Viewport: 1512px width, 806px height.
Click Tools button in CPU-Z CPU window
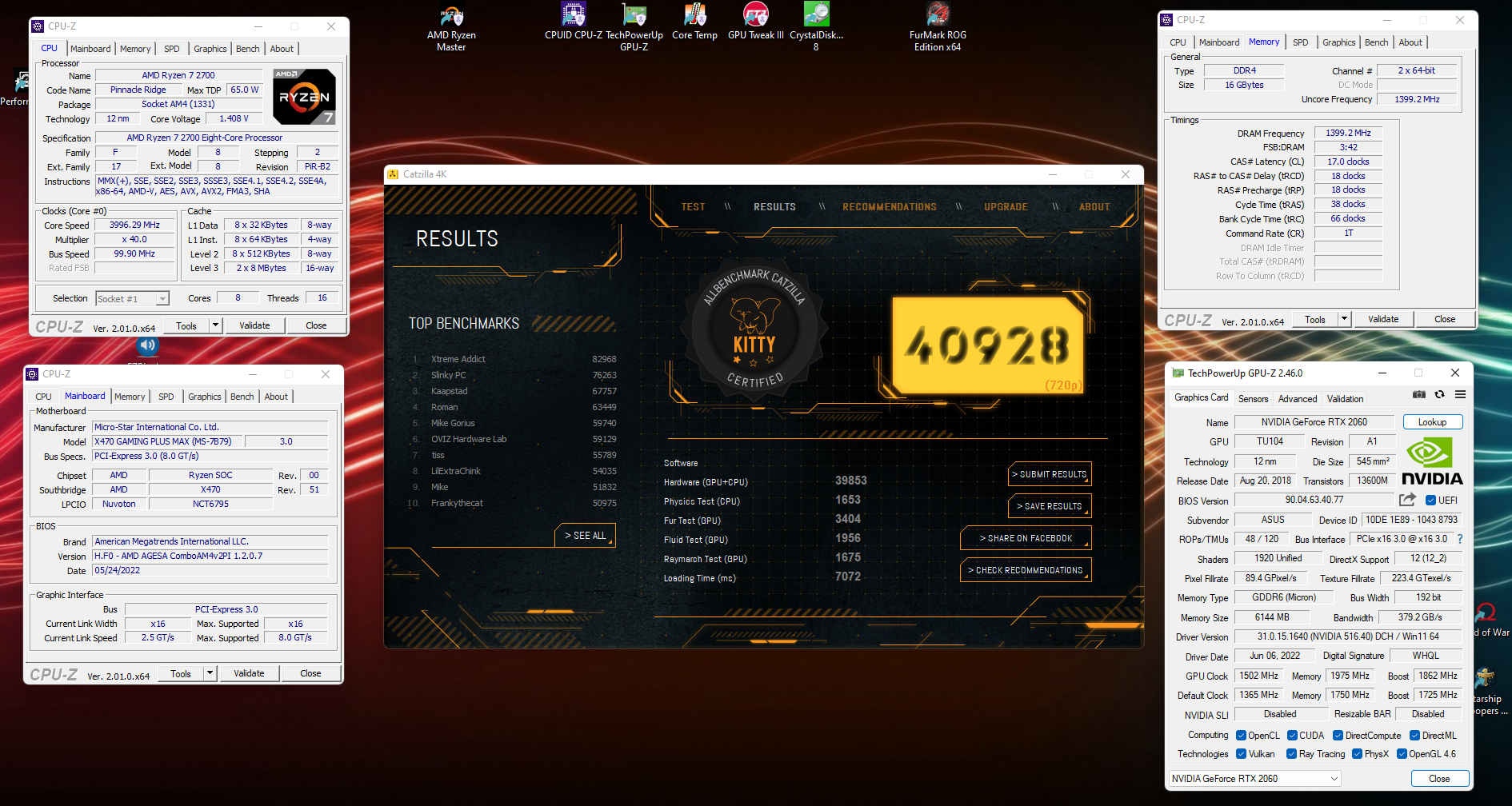click(186, 325)
